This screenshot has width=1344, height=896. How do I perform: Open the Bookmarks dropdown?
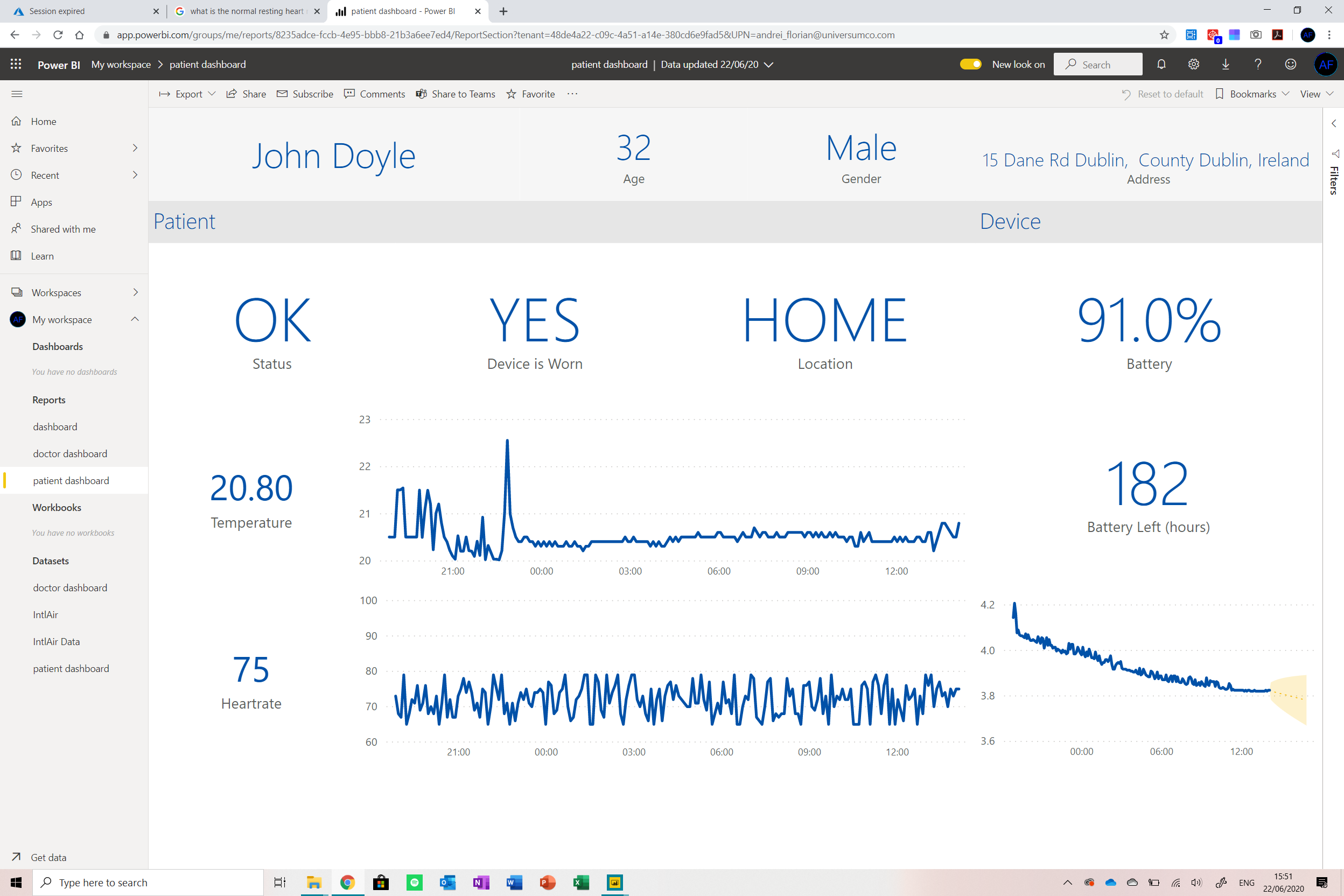1252,94
